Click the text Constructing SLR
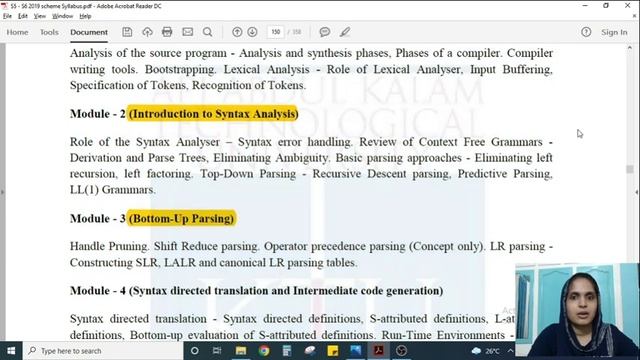The image size is (640, 360). click(113, 263)
